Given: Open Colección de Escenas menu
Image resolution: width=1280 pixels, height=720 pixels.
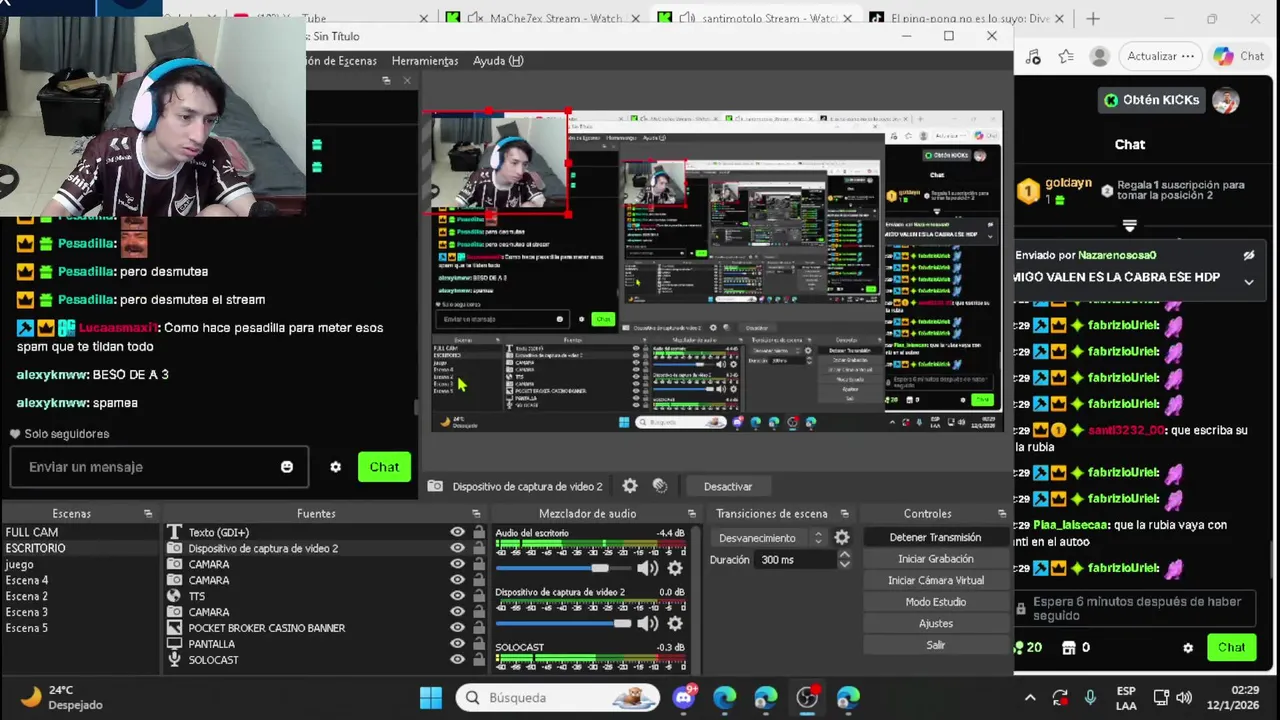Looking at the screenshot, I should coord(342,61).
